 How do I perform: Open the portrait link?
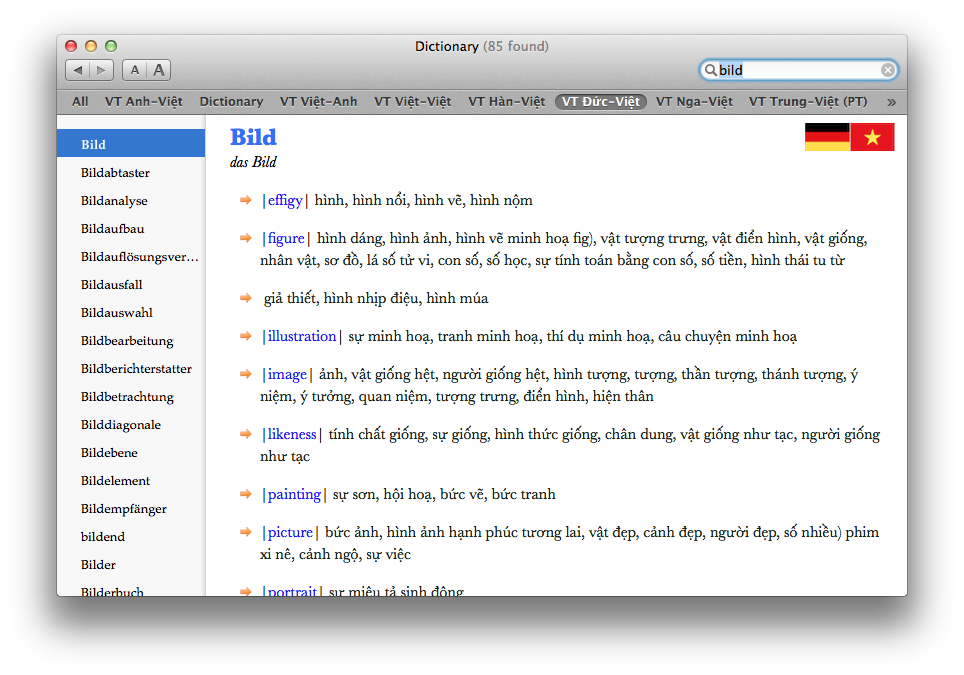click(292, 591)
